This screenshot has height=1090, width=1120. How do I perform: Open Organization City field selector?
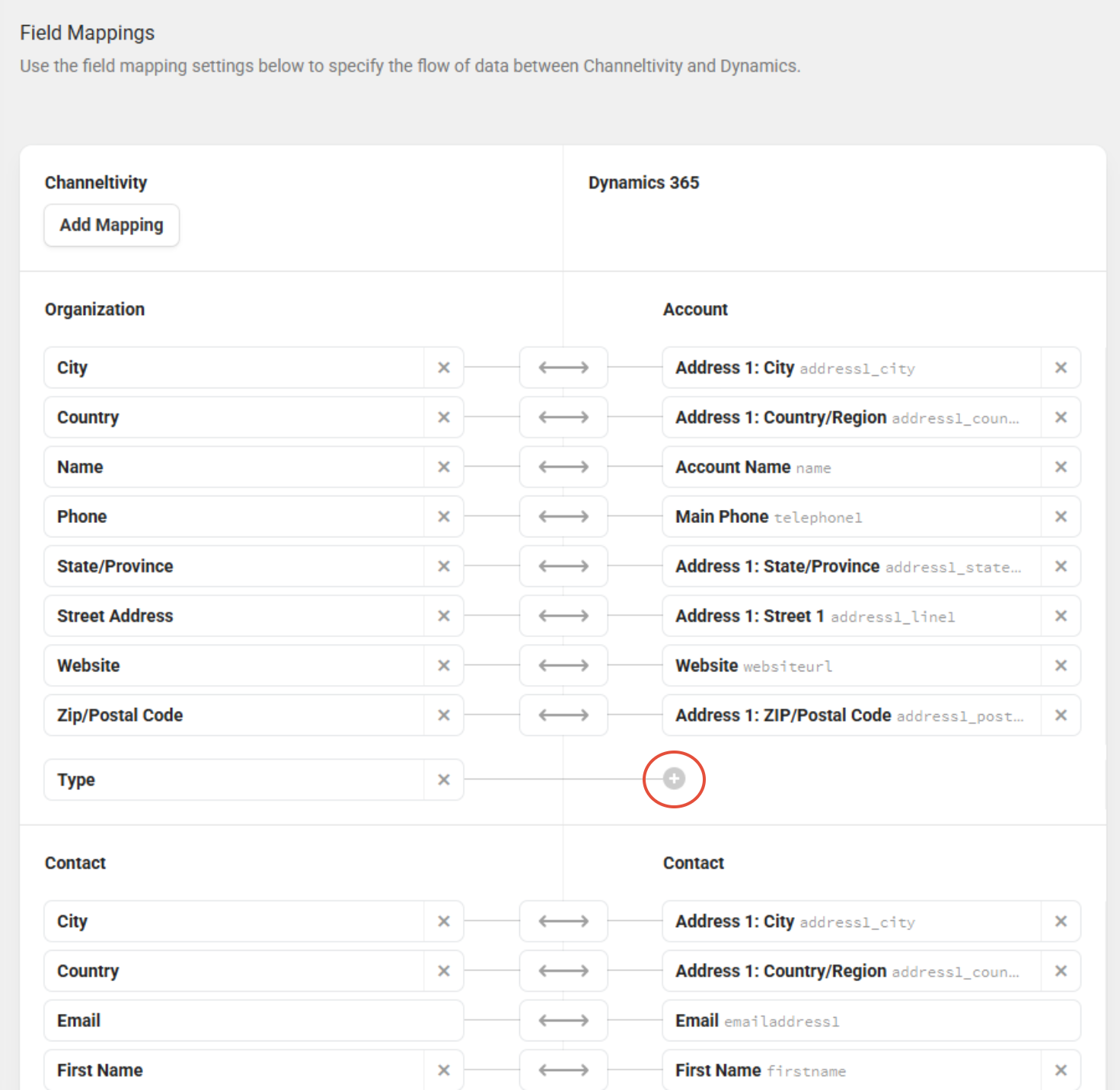tap(235, 368)
